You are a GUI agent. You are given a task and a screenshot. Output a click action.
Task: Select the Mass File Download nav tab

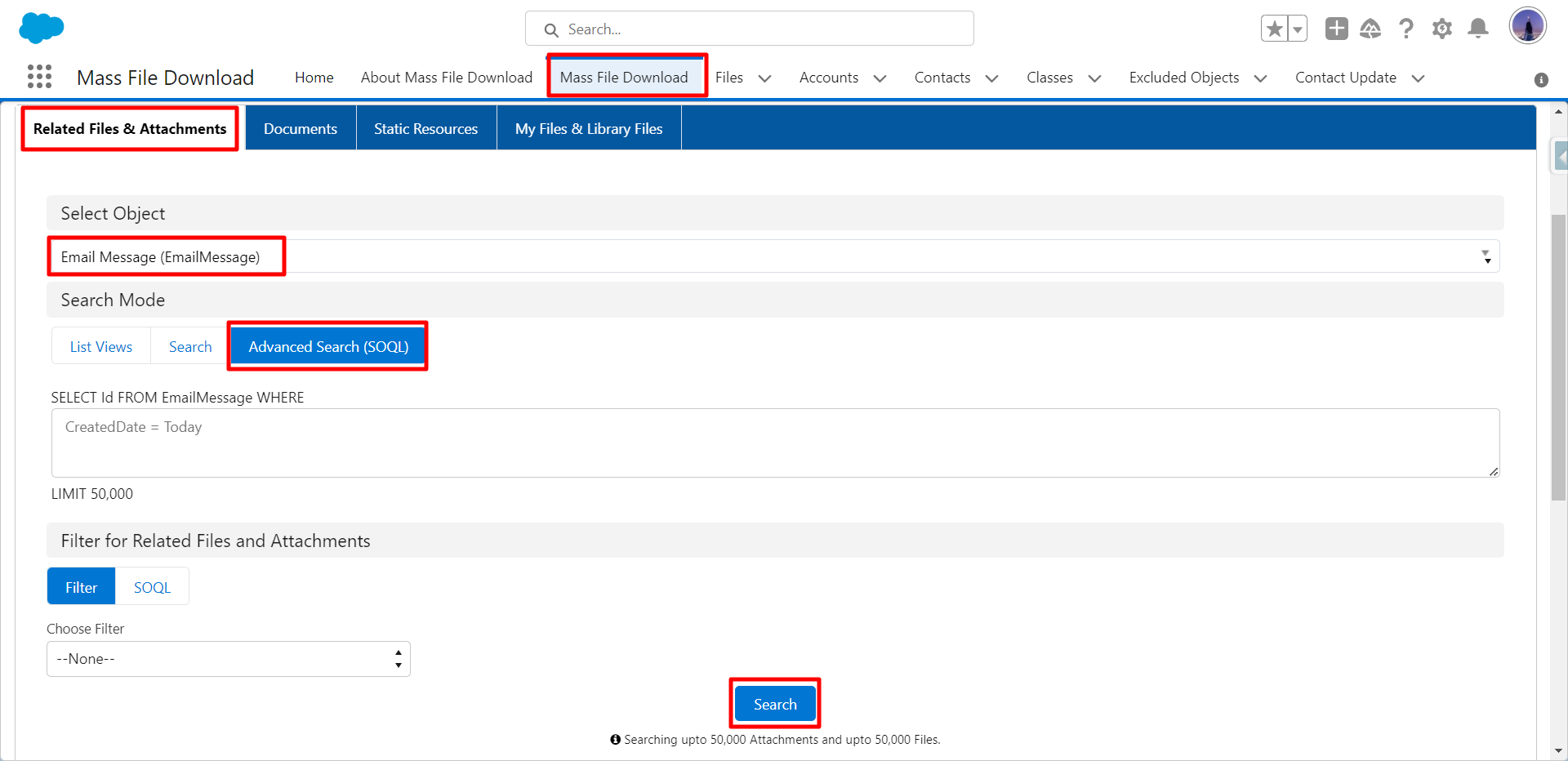click(624, 78)
